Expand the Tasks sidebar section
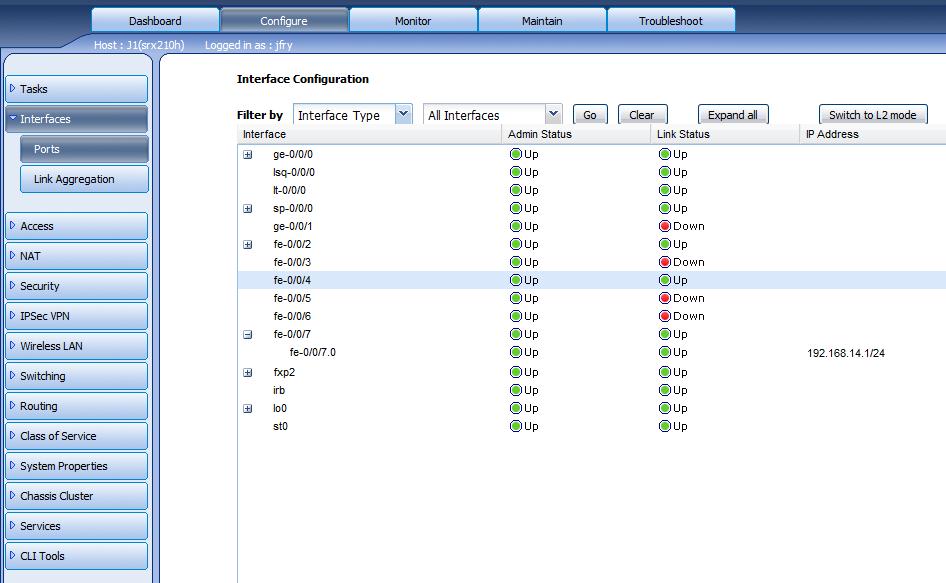The height and width of the screenshot is (583, 946). point(77,89)
